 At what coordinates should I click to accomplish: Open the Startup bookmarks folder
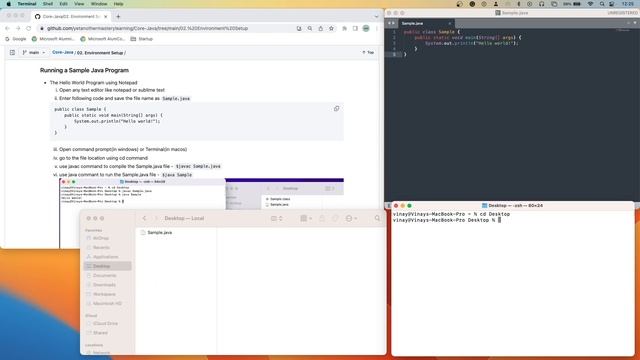tap(142, 39)
